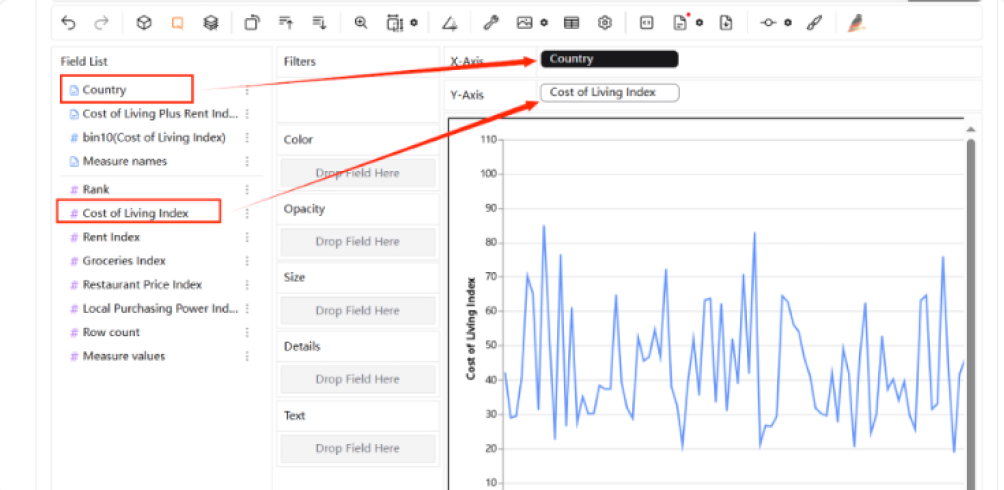Open three-dot menu for Measure names

click(x=247, y=161)
